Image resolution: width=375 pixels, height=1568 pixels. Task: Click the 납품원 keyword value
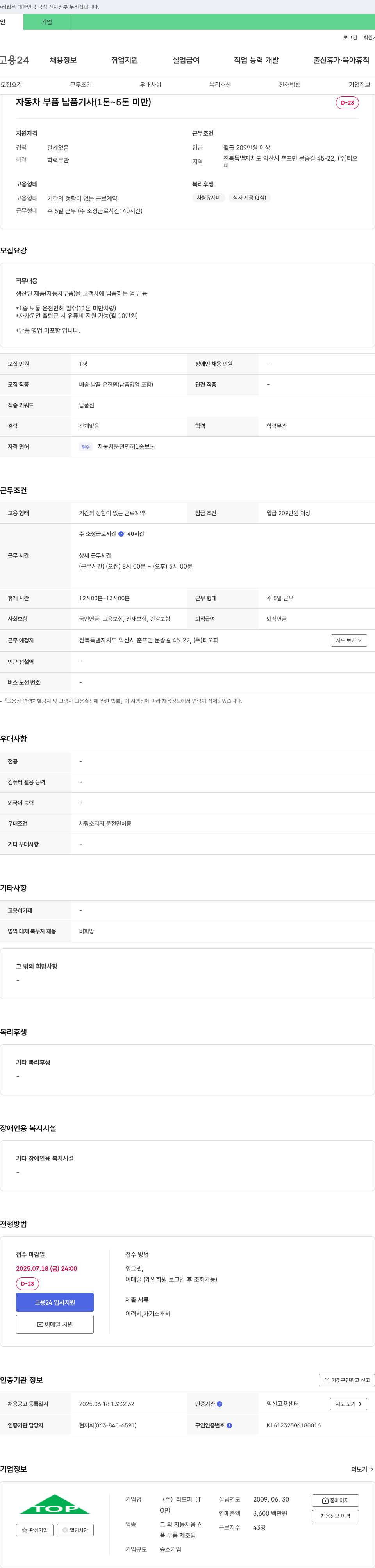(x=86, y=405)
